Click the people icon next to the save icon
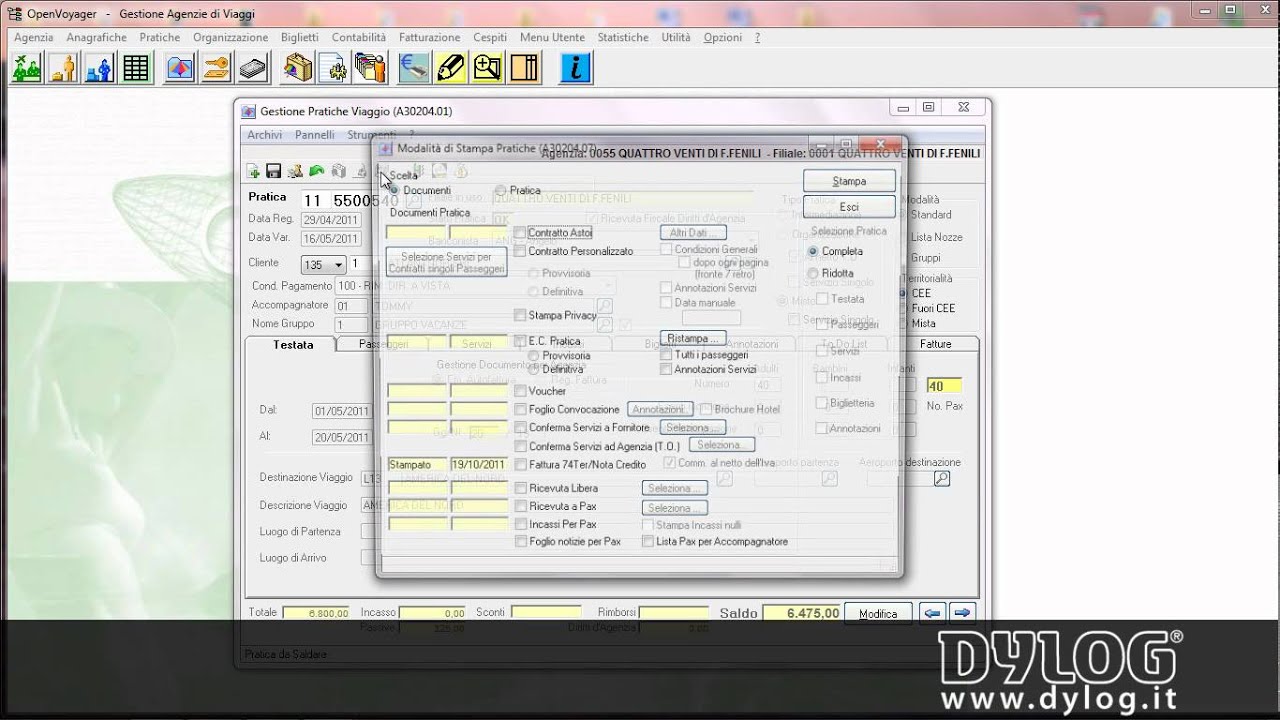 (295, 172)
